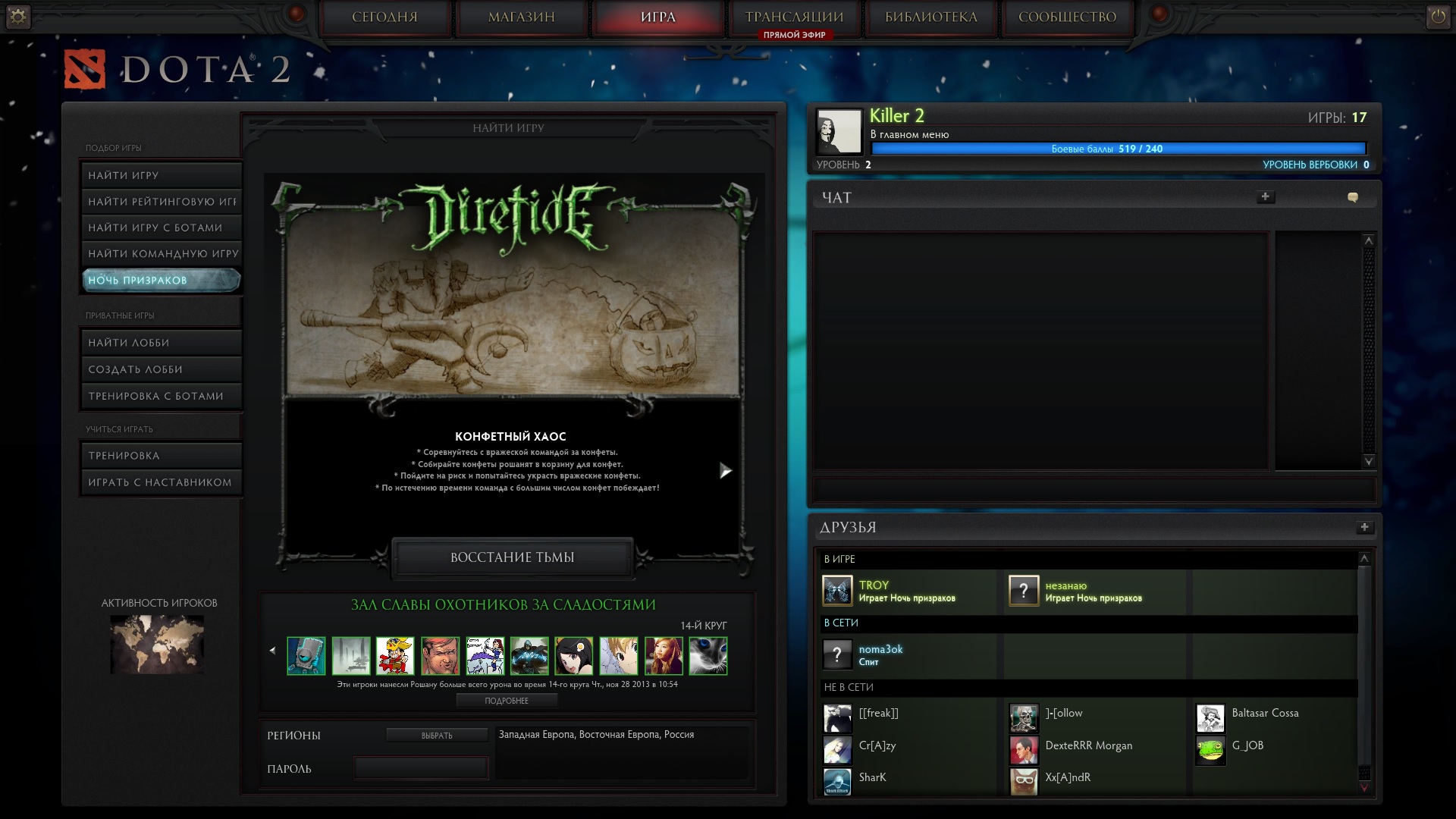Screen dimensions: 1456x819
Task: Click В сети friends section header
Action: pyautogui.click(x=1090, y=623)
